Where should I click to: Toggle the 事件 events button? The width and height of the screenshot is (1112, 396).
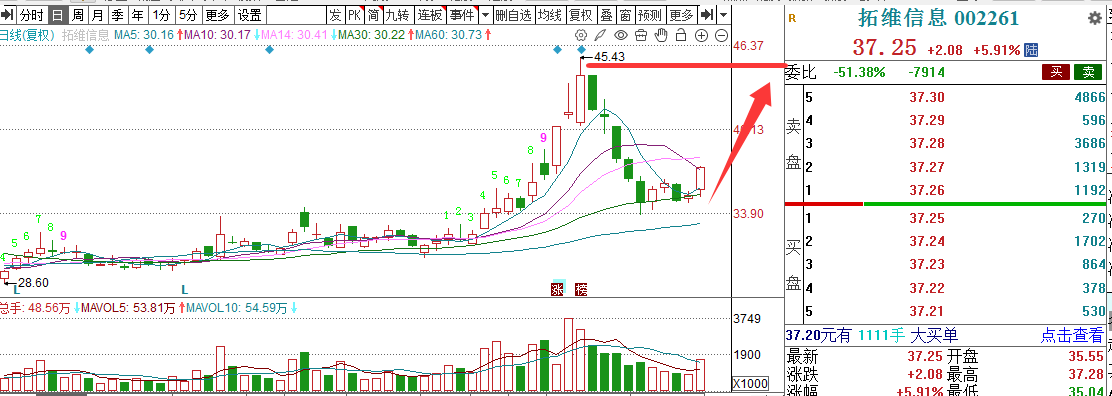click(x=462, y=15)
